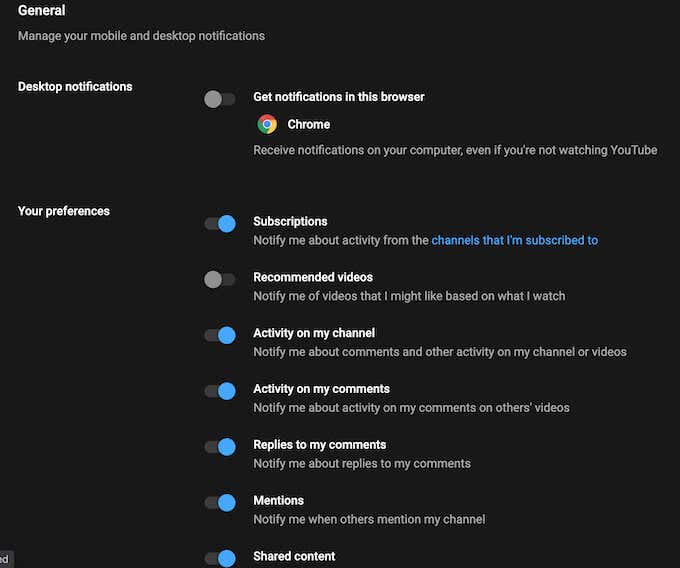Open the channels that I'm subscribed to link
Viewport: 680px width, 568px height.
click(514, 240)
